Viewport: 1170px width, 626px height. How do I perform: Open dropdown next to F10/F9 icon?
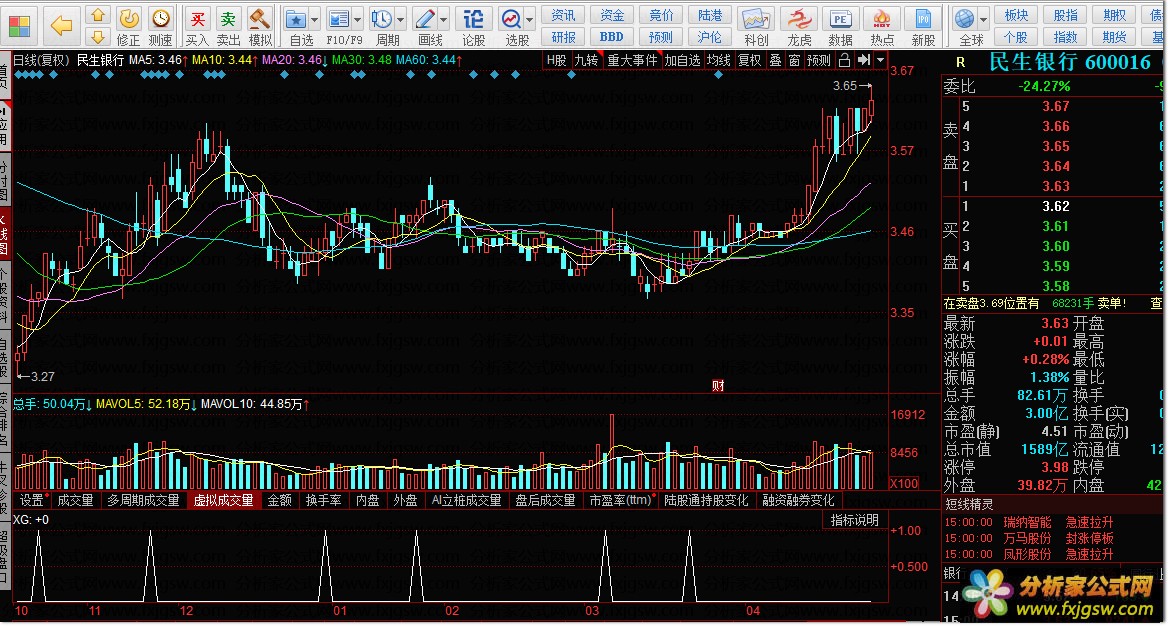[358, 19]
